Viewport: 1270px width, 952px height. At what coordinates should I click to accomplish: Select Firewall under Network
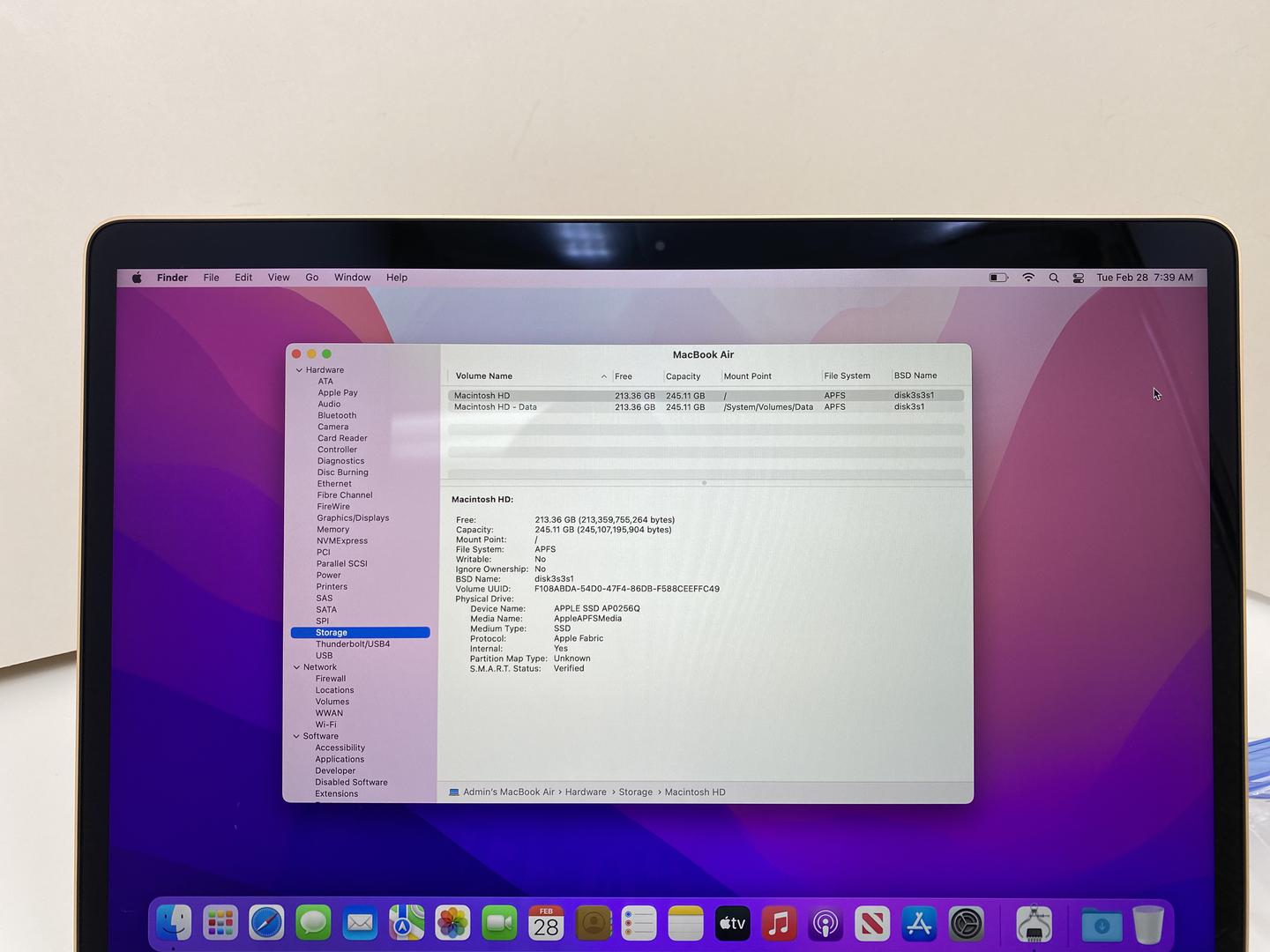(331, 679)
